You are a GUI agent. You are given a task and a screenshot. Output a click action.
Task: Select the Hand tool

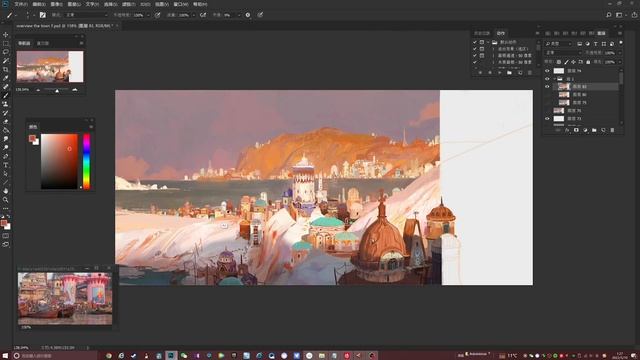[6, 191]
